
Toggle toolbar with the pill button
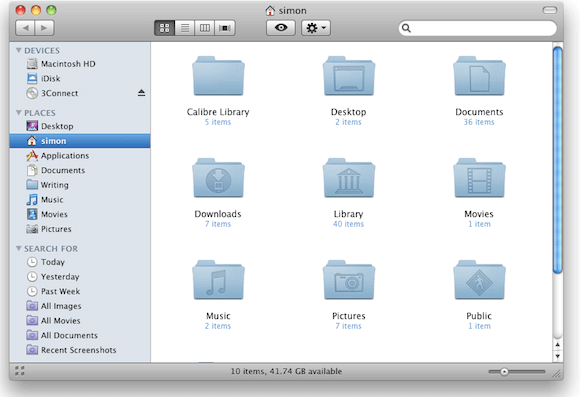[x=550, y=10]
